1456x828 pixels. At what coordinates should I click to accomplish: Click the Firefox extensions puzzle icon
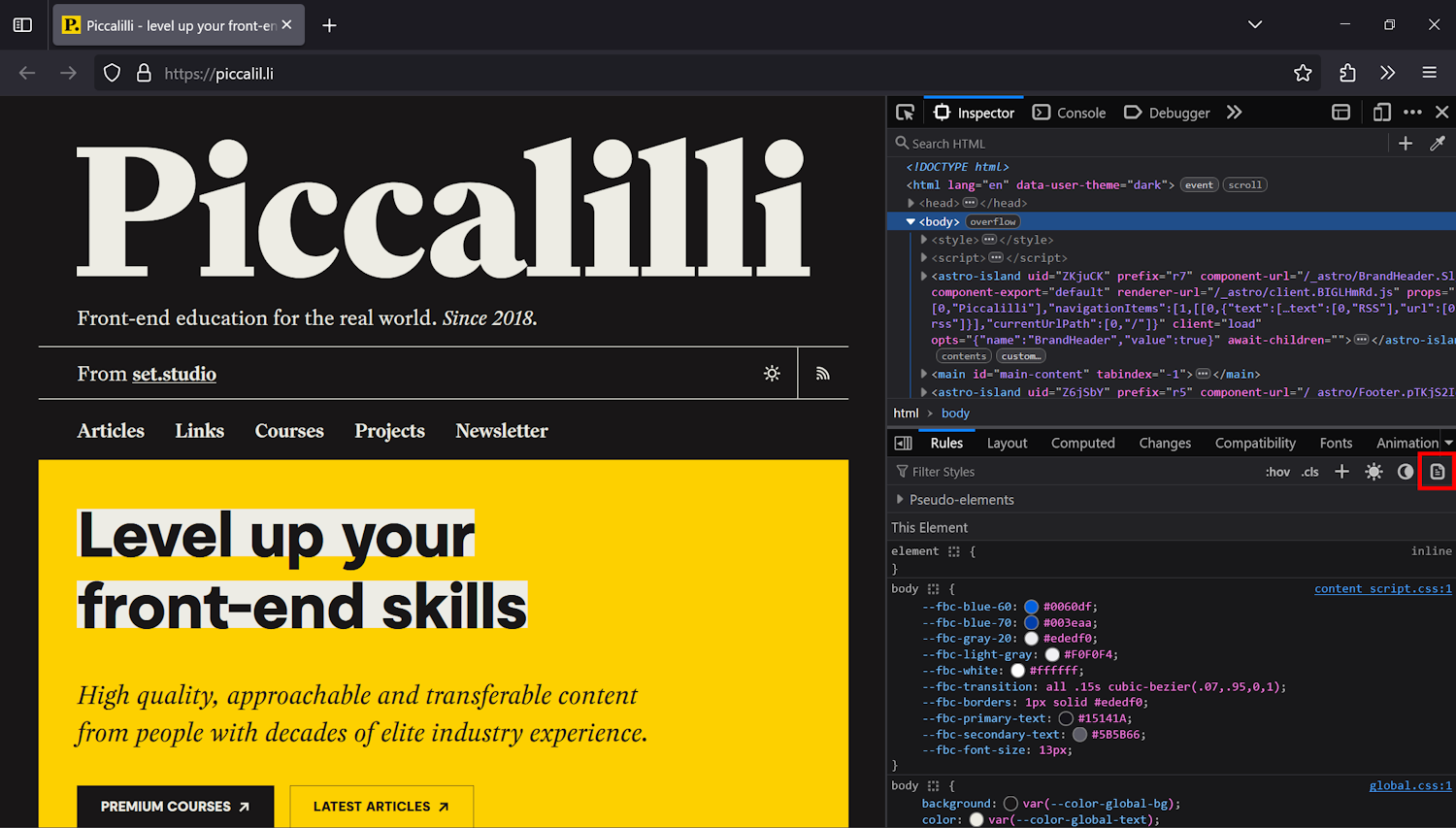coord(1347,73)
